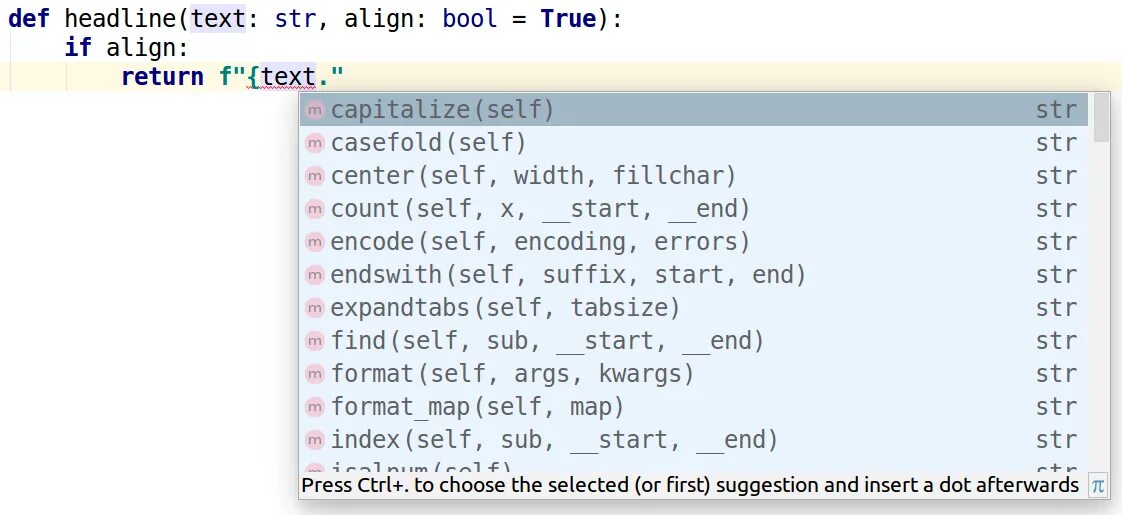Click the completion popup scrollbar thumb
1122x515 pixels.
point(1101,117)
